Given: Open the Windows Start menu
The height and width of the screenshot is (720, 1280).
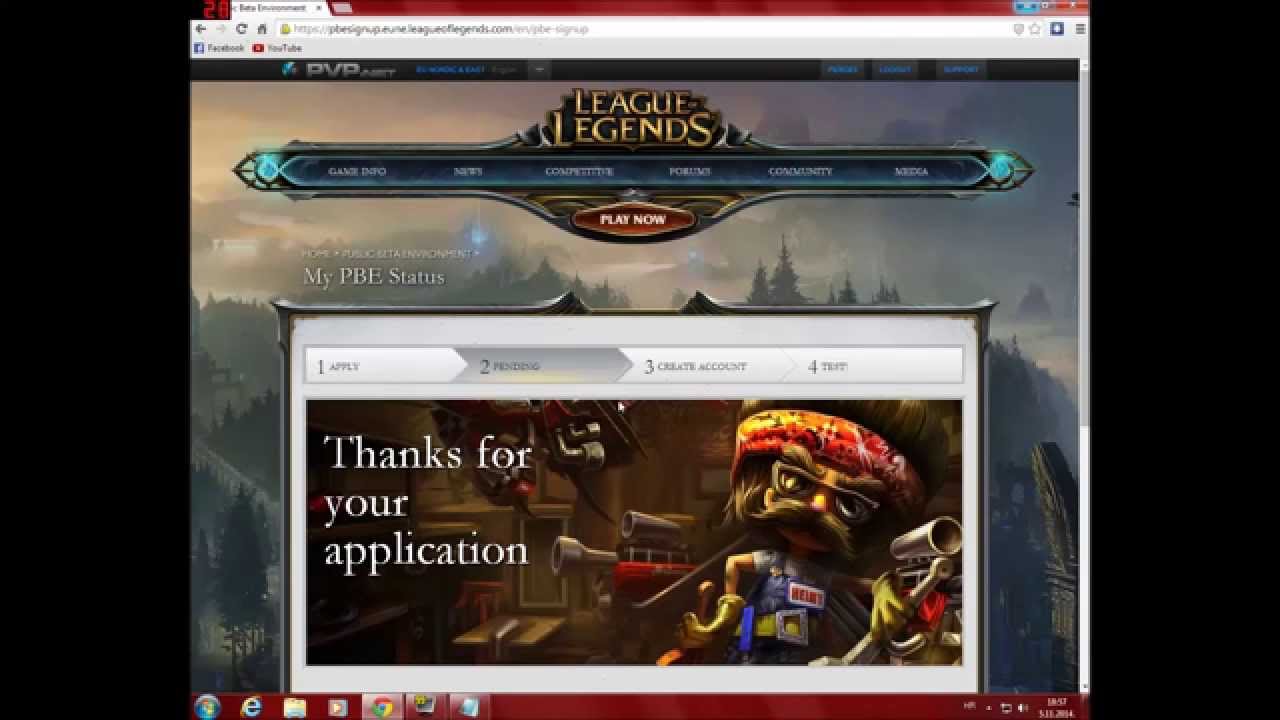Looking at the screenshot, I should (208, 707).
